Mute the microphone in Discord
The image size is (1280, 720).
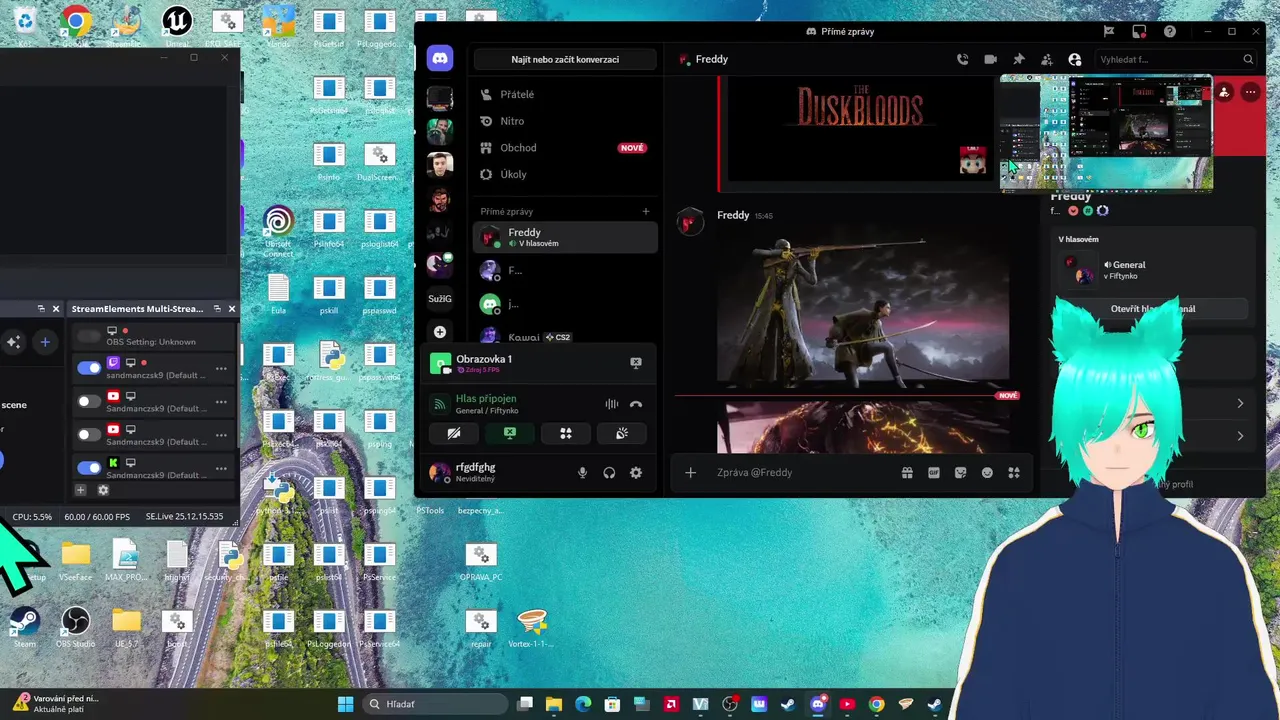582,472
